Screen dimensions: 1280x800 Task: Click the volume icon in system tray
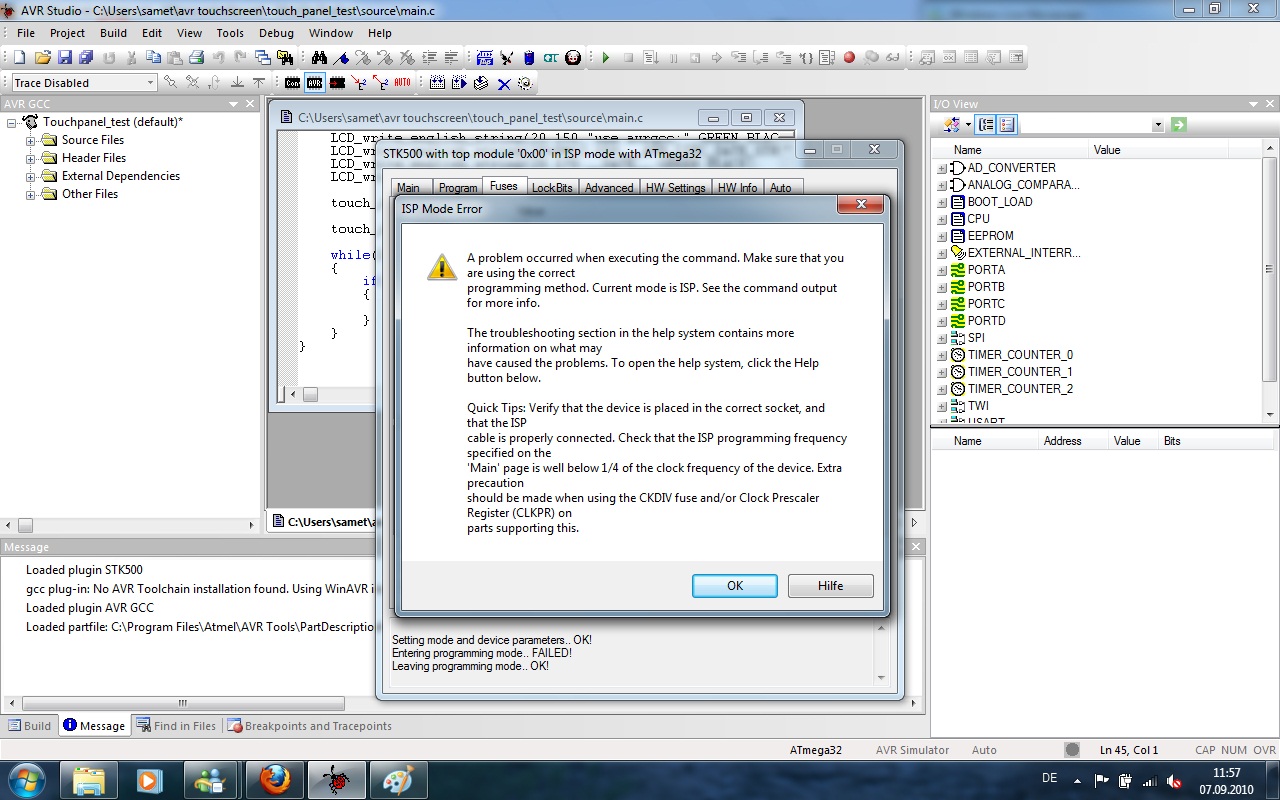coord(1174,781)
